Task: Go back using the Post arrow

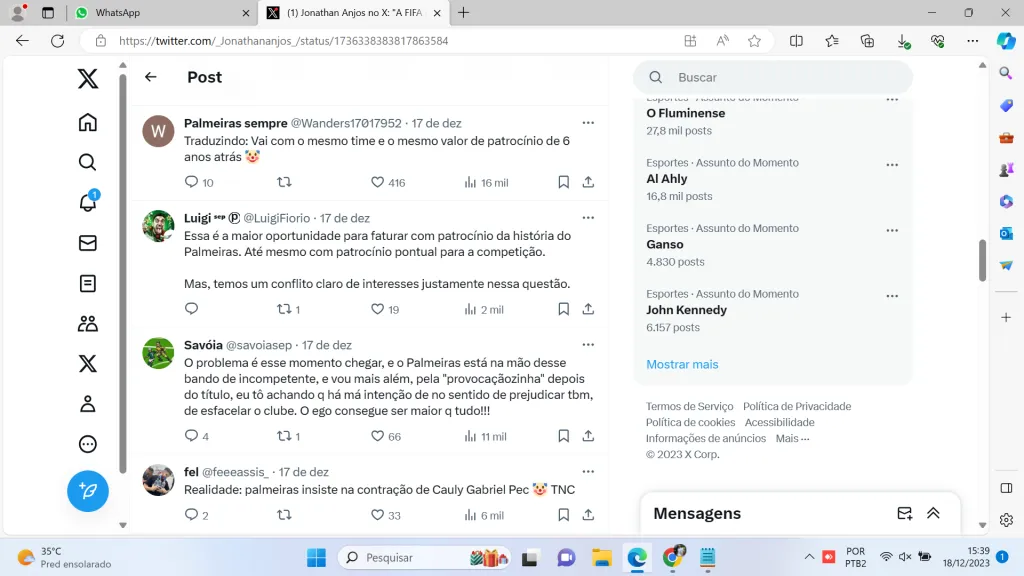Action: [151, 77]
